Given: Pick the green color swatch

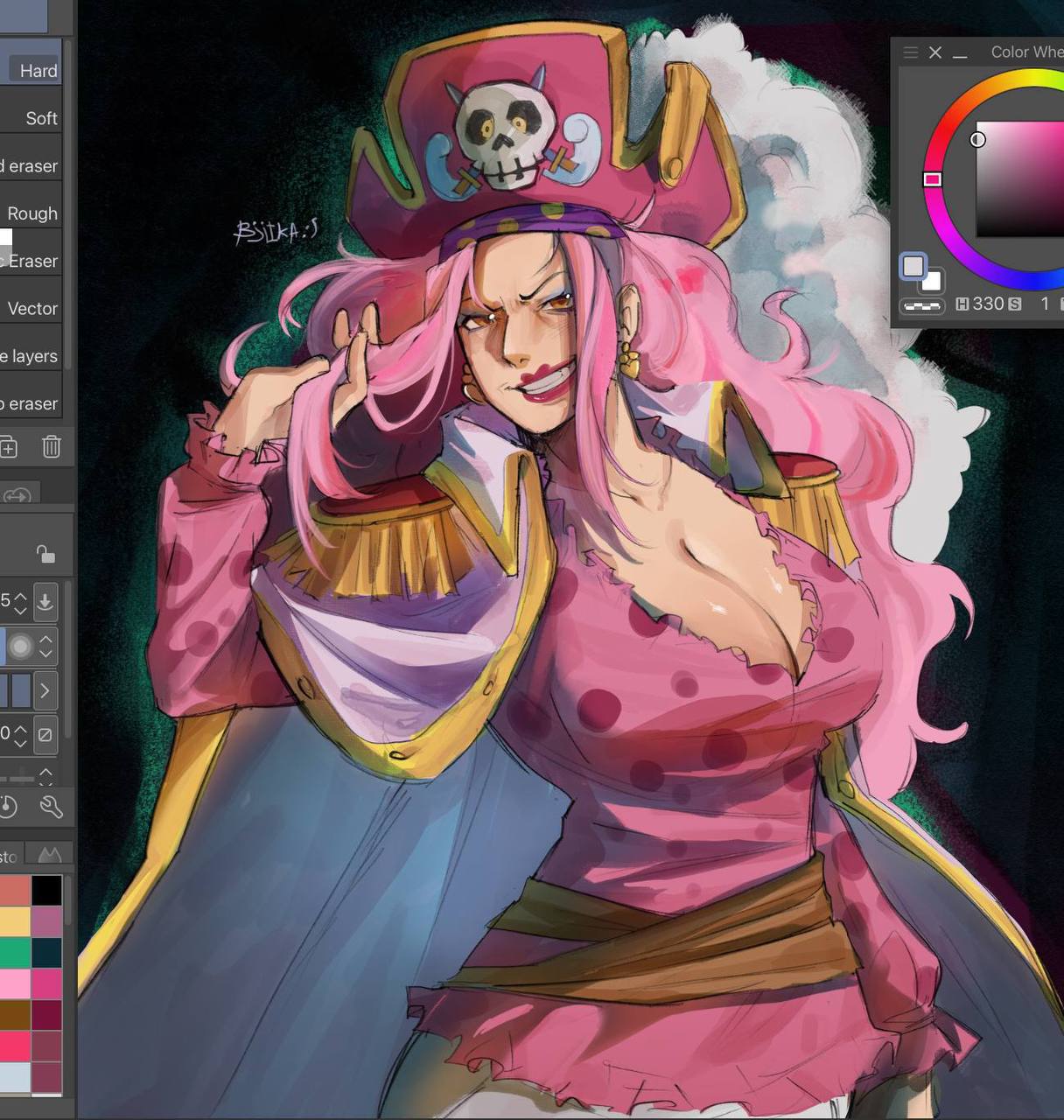Looking at the screenshot, I should click(15, 953).
